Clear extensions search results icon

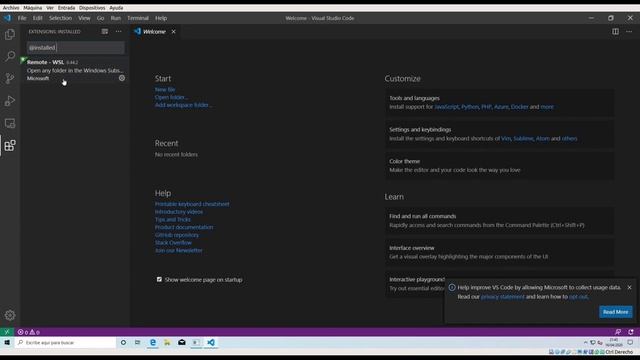pos(105,31)
